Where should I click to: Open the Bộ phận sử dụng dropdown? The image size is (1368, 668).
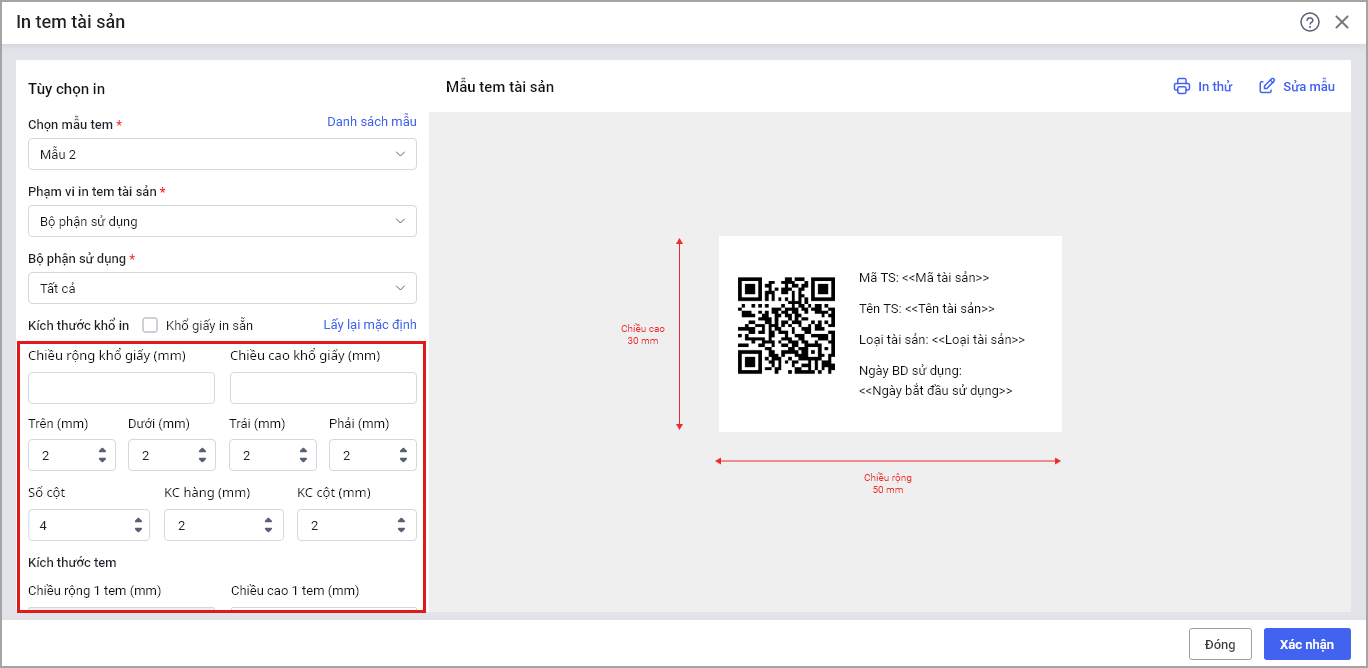(222, 288)
